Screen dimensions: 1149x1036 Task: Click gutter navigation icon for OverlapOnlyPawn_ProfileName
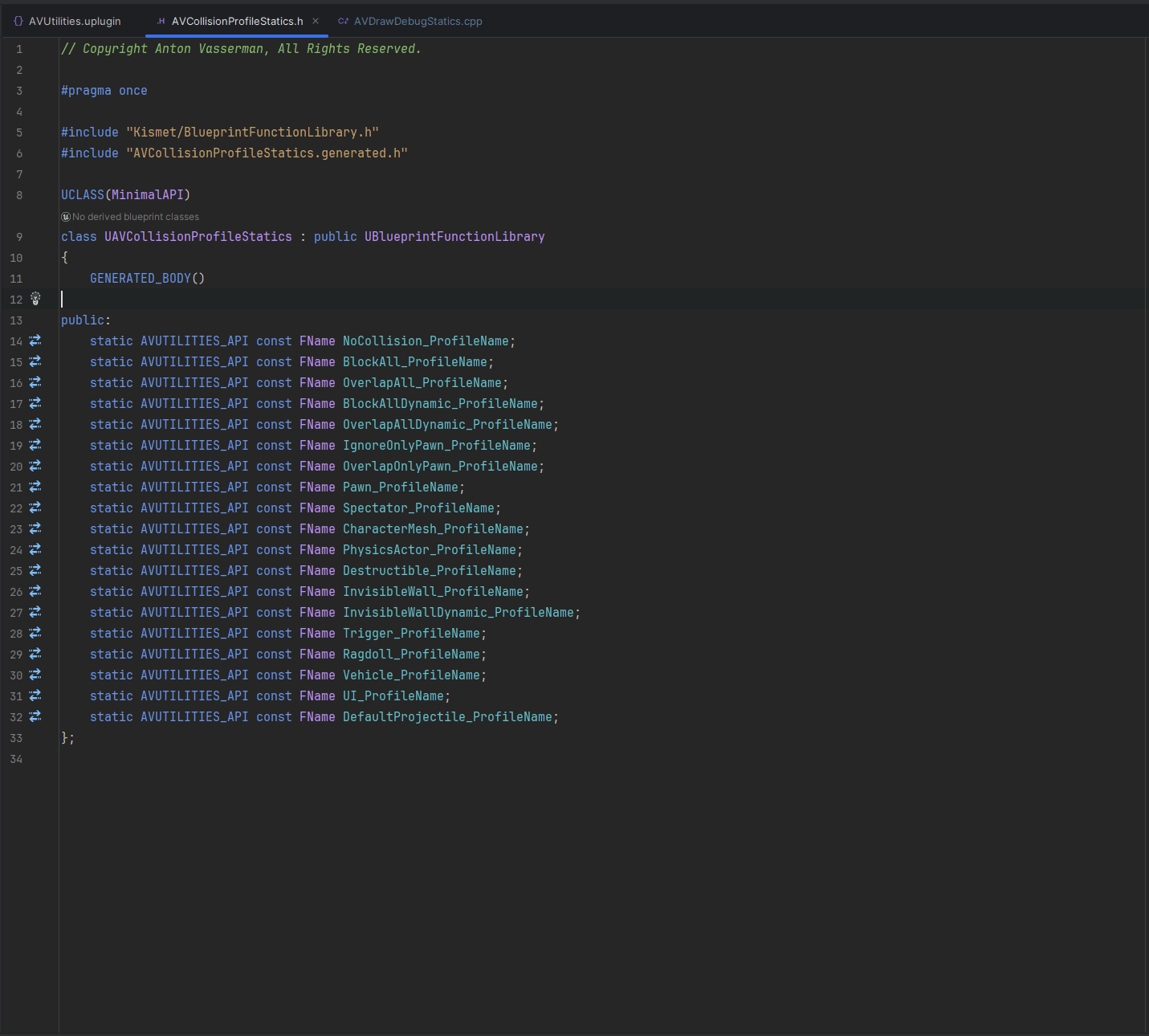[x=35, y=466]
